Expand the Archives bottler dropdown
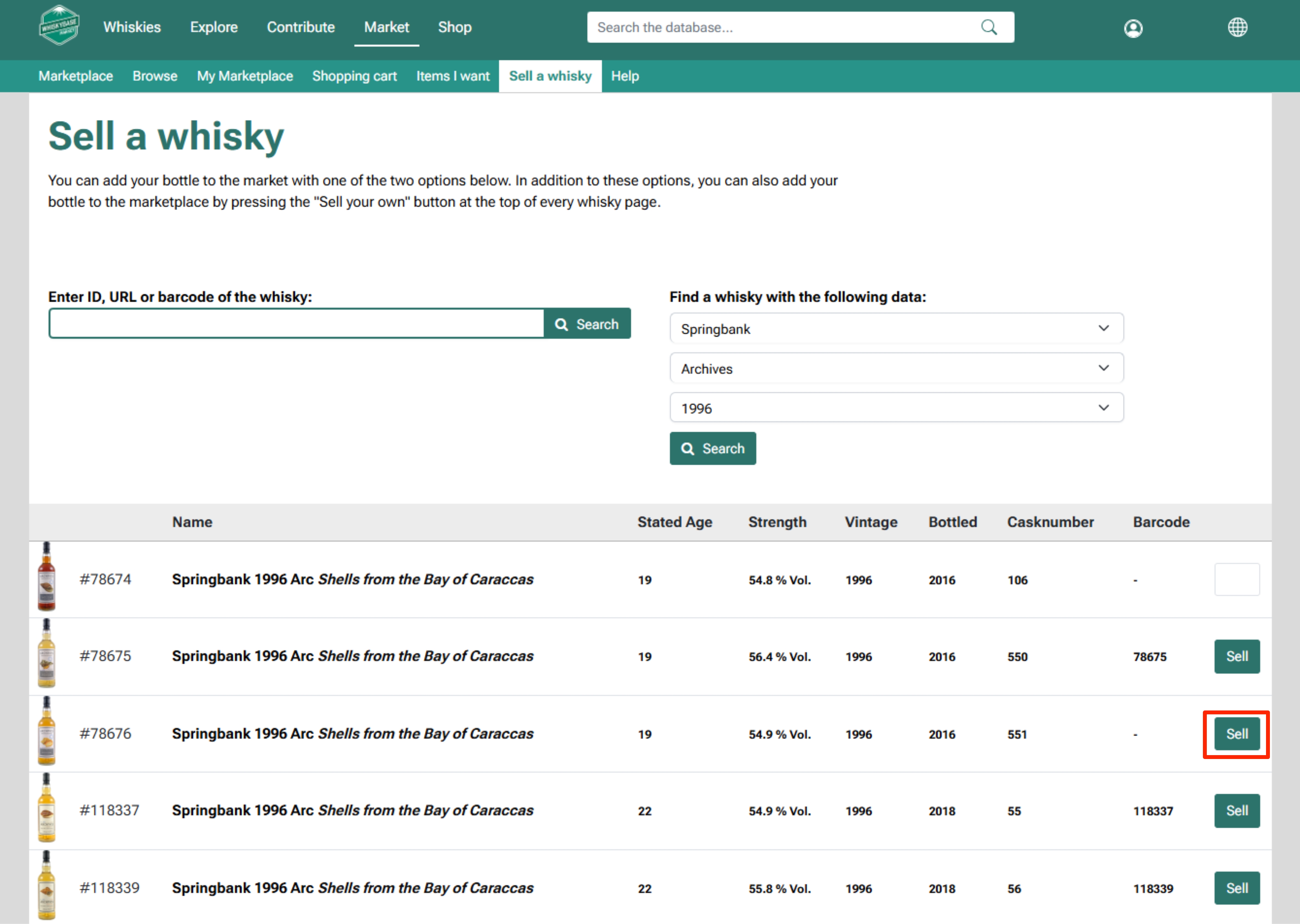 (x=896, y=369)
